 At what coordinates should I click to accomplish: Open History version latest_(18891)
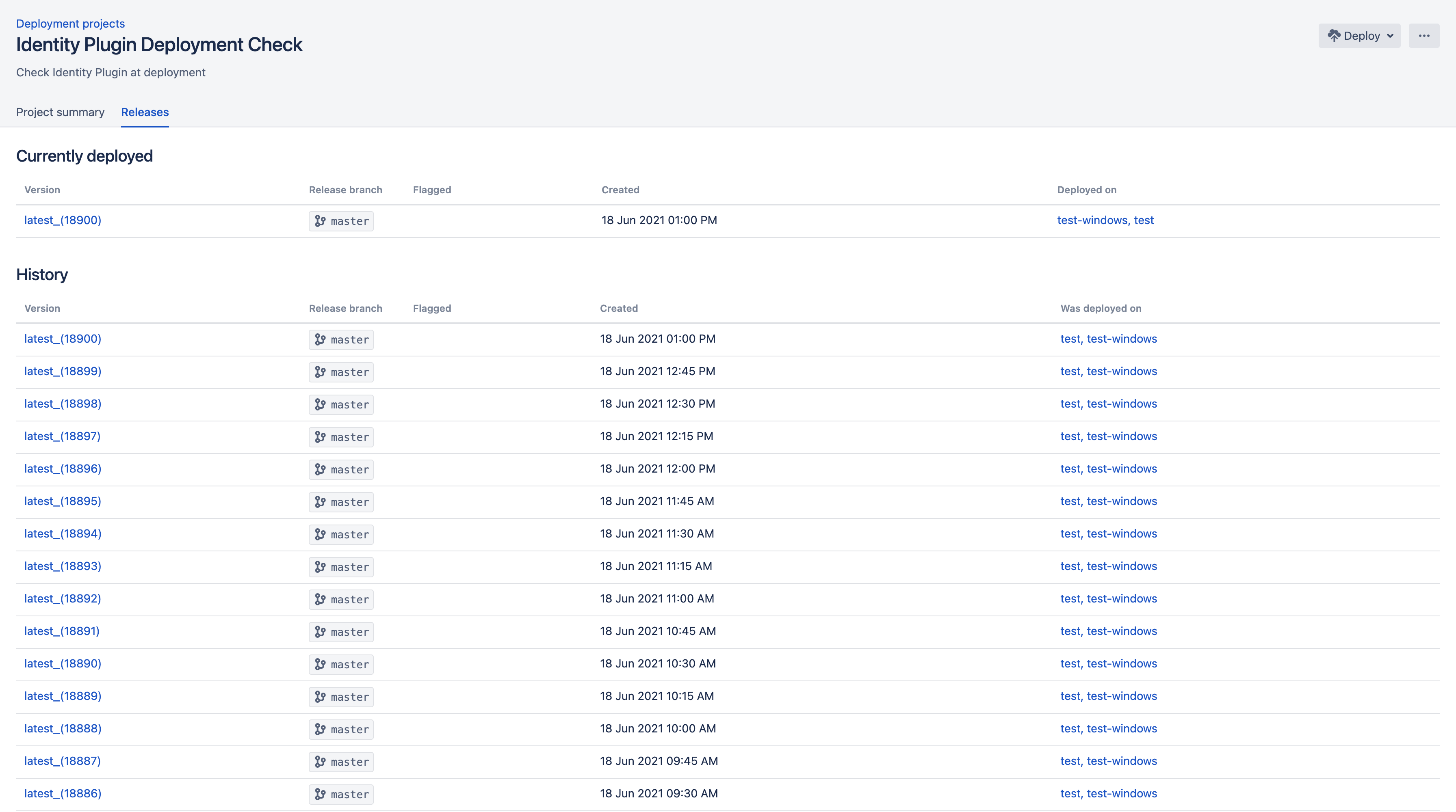62,631
